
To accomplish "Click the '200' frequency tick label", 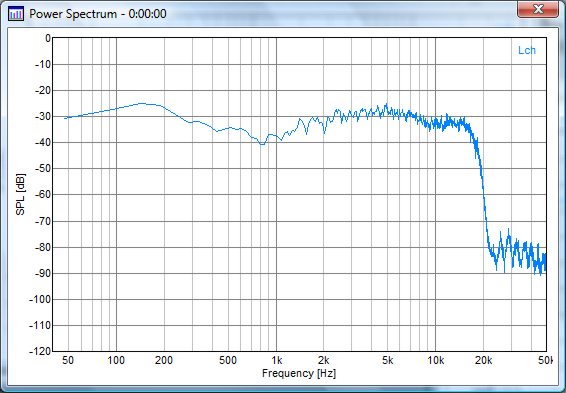I will 164,360.
